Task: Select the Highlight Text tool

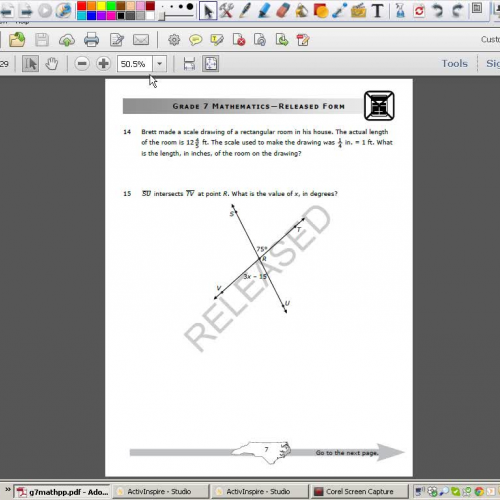Action: pyautogui.click(x=217, y=40)
